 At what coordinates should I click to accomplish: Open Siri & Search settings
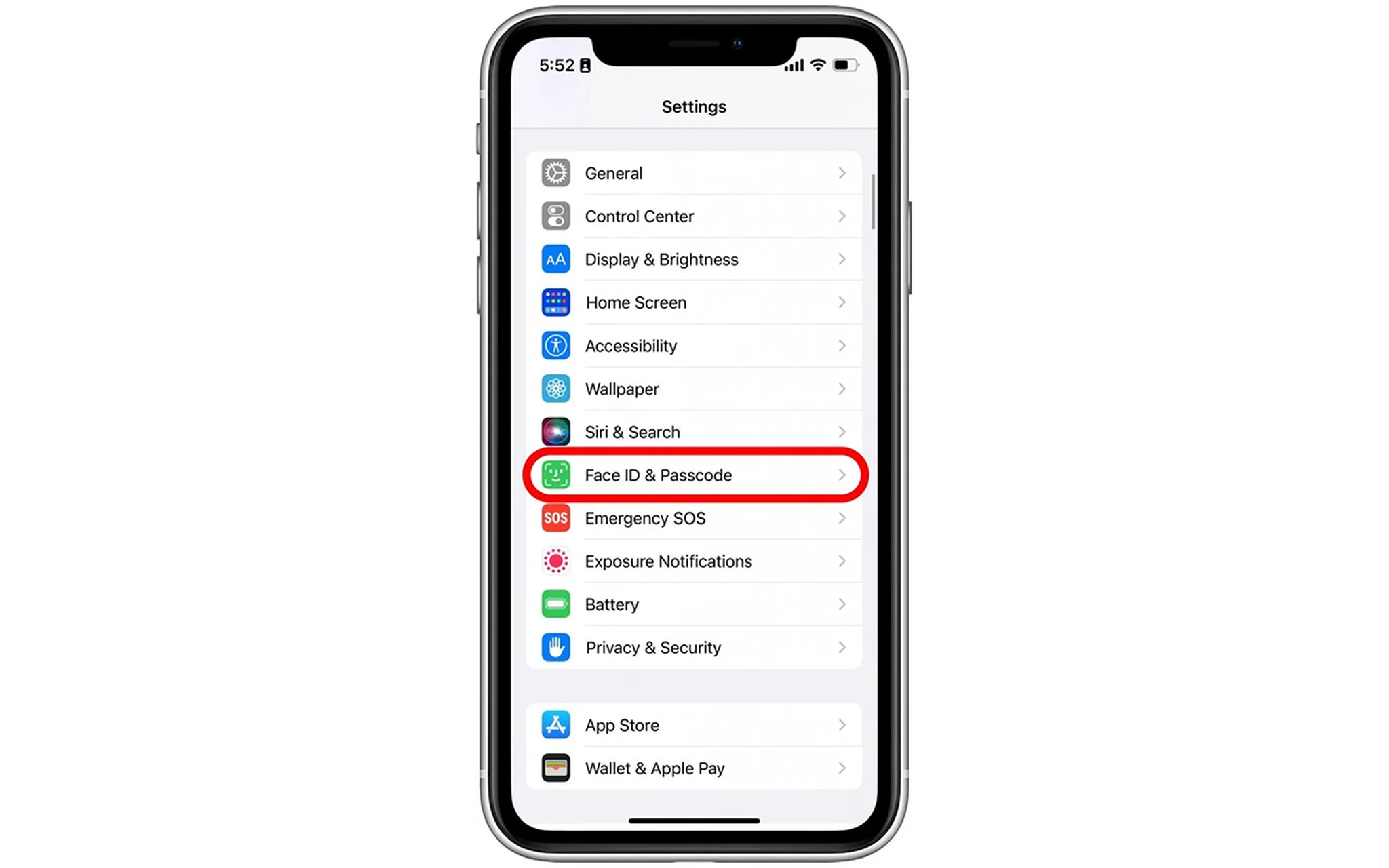click(x=694, y=432)
